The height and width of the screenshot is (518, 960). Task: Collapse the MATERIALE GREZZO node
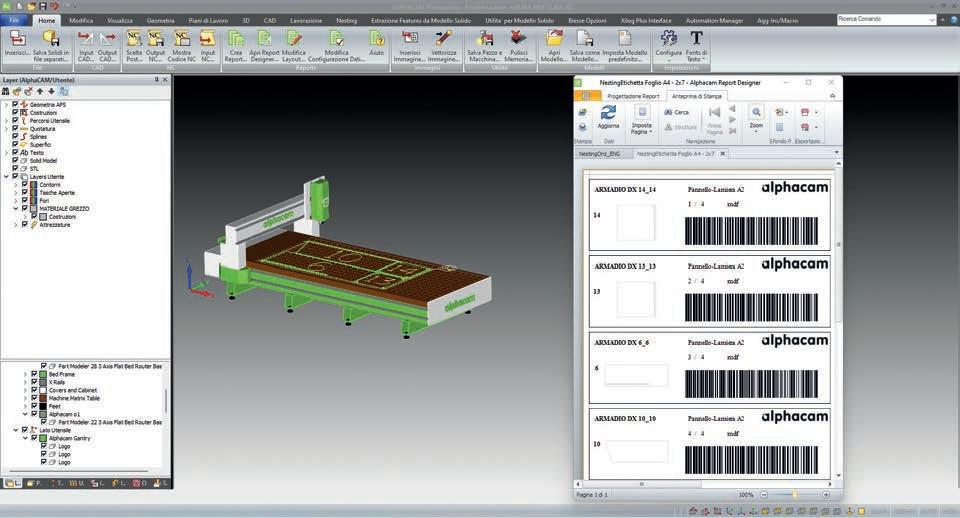tap(16, 209)
